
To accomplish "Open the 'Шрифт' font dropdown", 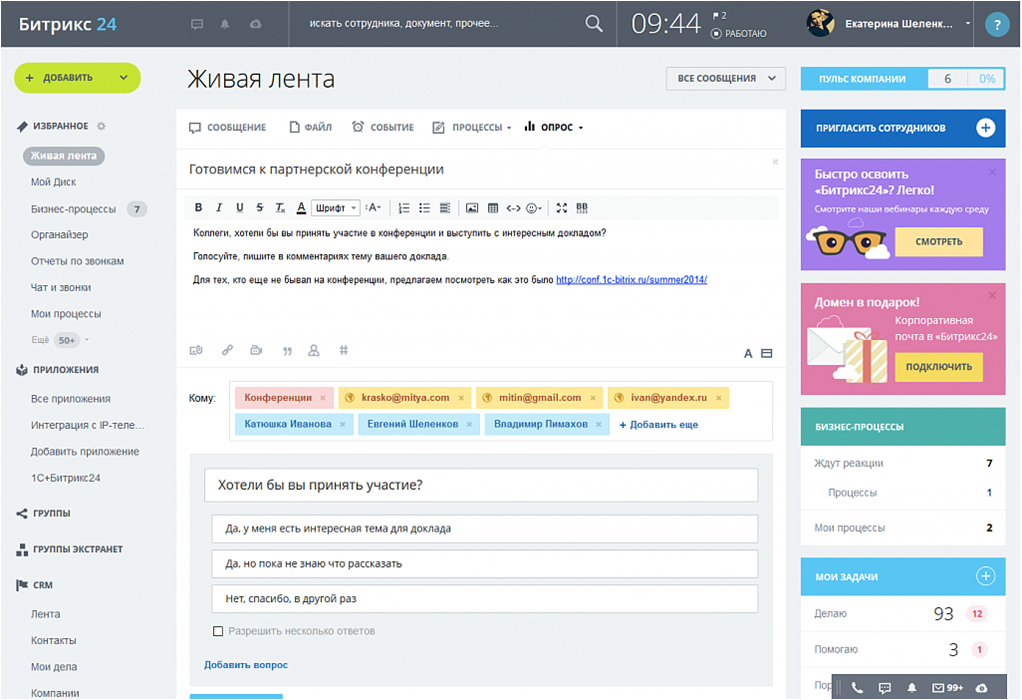I will click(x=335, y=208).
